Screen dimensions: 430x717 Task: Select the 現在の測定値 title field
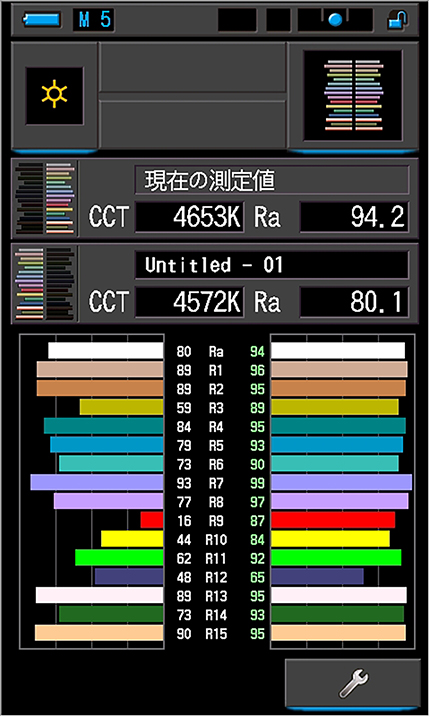pos(272,180)
